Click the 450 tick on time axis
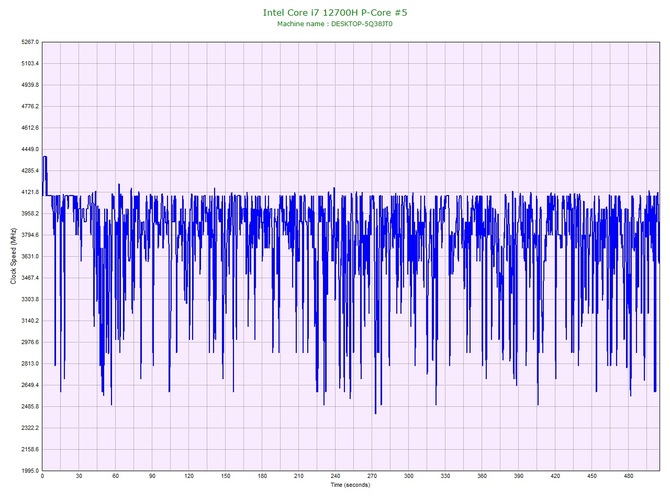Screen dimensions: 670x502 click(x=592, y=476)
